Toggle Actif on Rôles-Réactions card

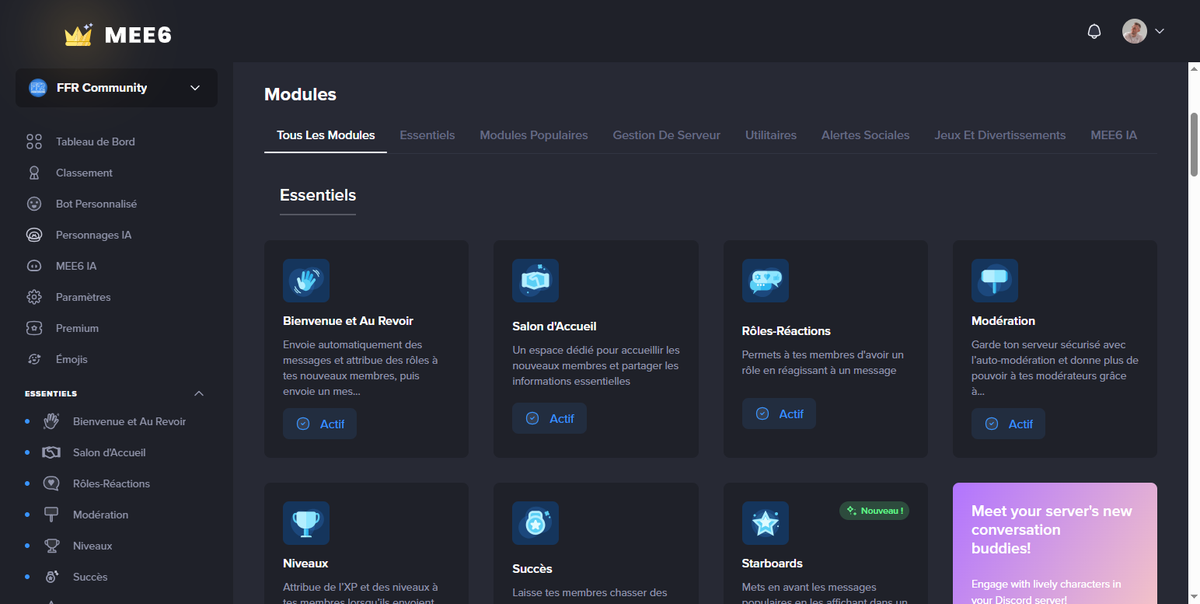point(779,414)
